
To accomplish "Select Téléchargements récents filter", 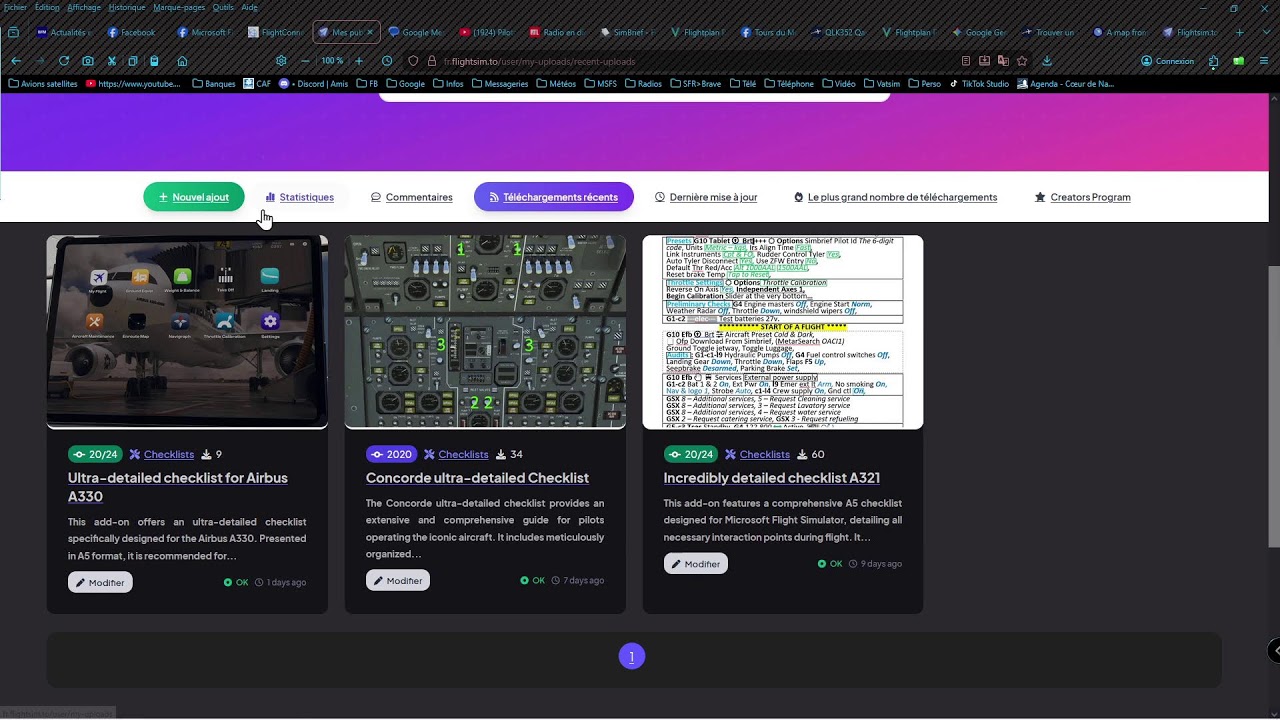I will (x=554, y=197).
